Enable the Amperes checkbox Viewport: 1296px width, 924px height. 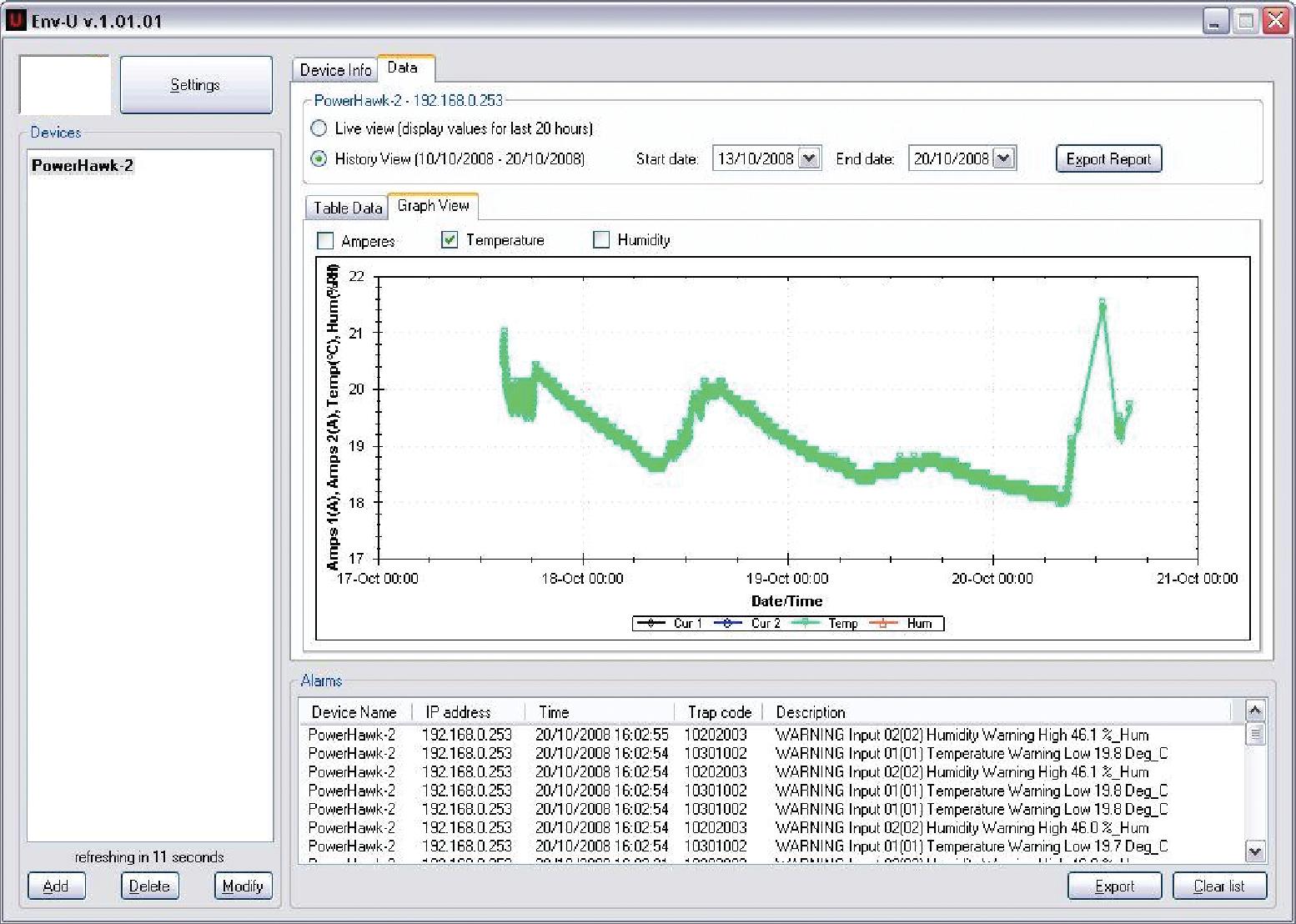pos(326,240)
